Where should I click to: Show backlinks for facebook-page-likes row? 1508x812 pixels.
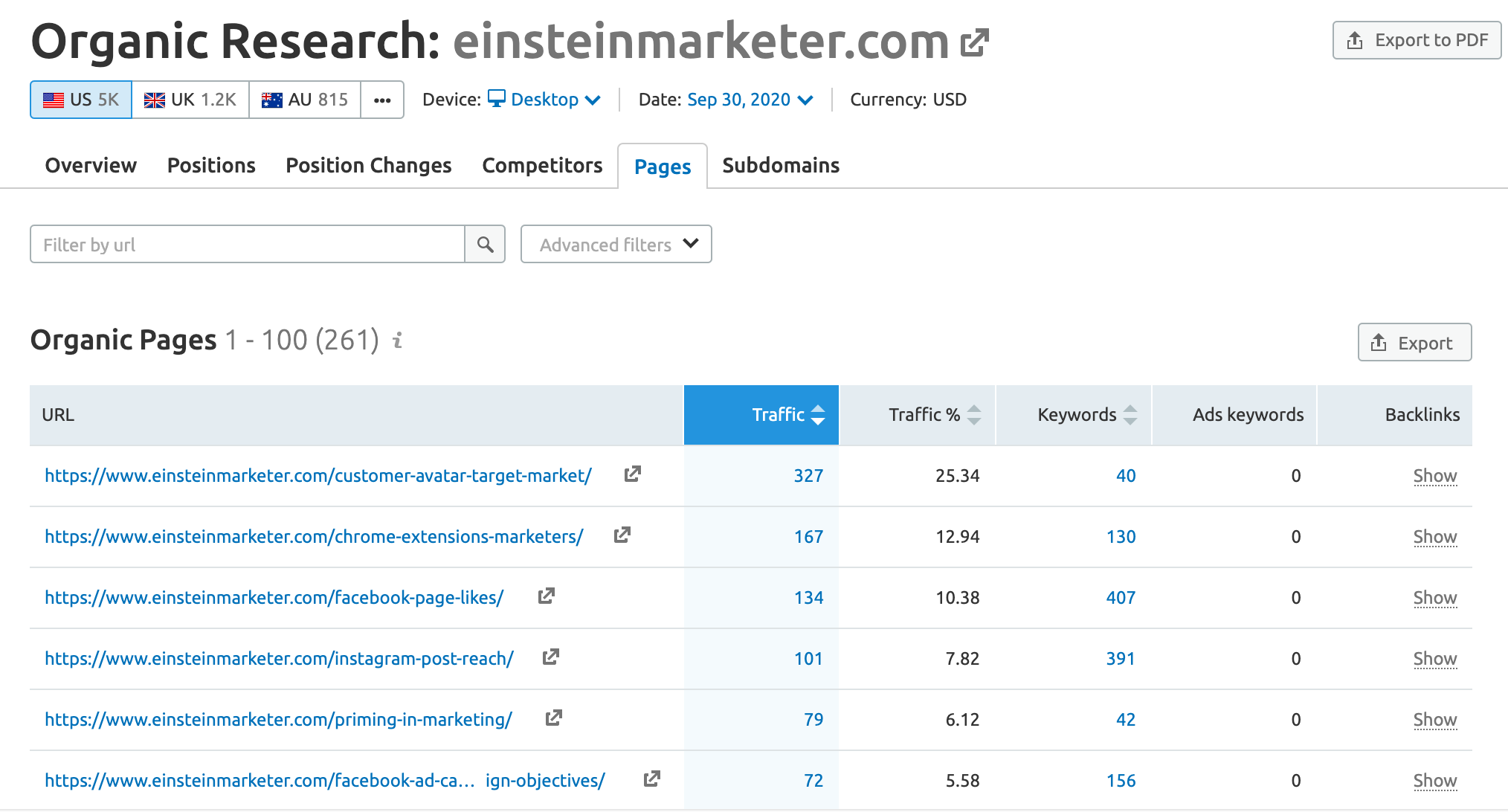coord(1435,597)
